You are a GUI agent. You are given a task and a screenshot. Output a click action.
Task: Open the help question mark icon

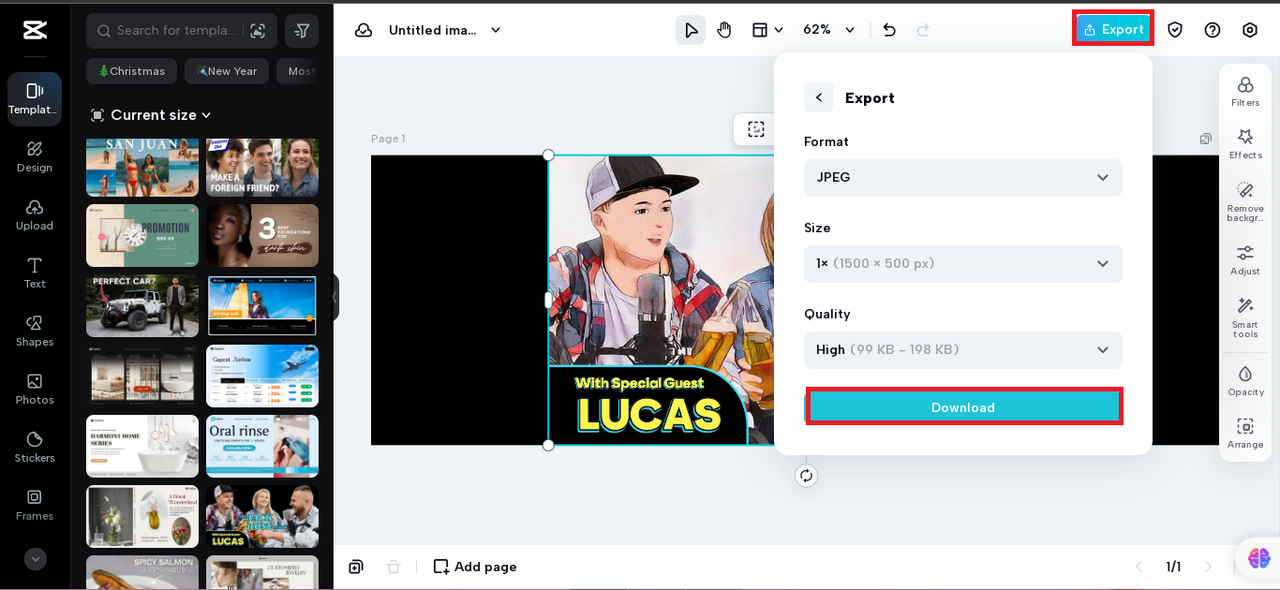(x=1212, y=30)
